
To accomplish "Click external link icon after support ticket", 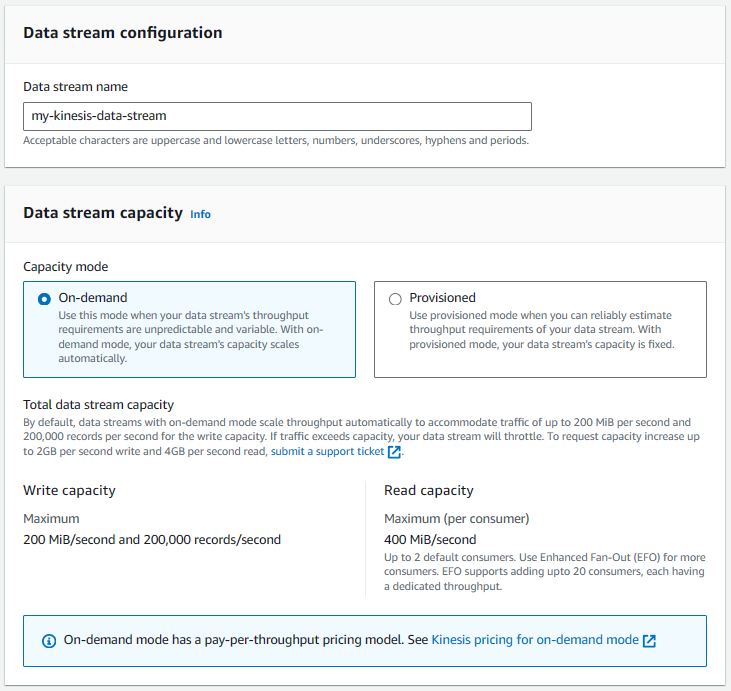I will (x=394, y=452).
